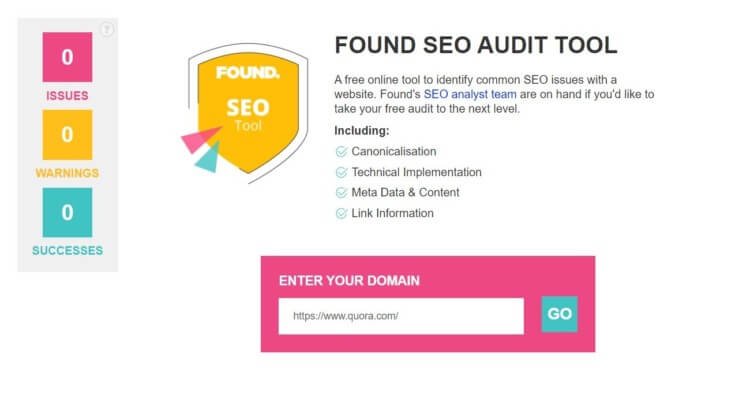Click the SUCCESSES label

[67, 251]
